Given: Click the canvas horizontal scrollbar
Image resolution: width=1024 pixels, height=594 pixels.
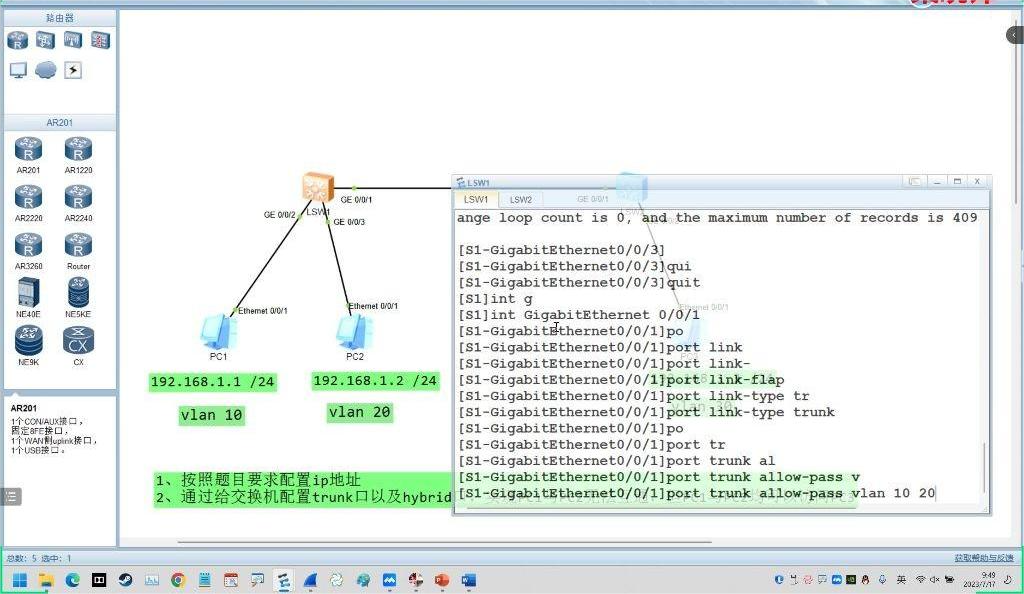Looking at the screenshot, I should pos(444,541).
